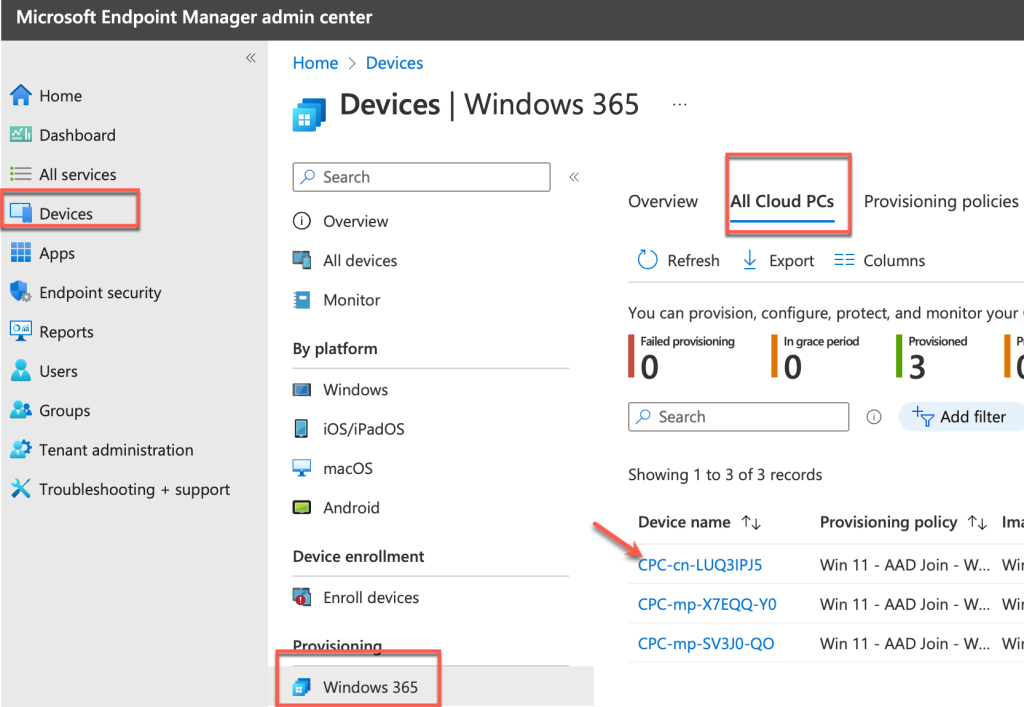Click the info icon beside Cloud PC search
1024x707 pixels.
pos(874,416)
